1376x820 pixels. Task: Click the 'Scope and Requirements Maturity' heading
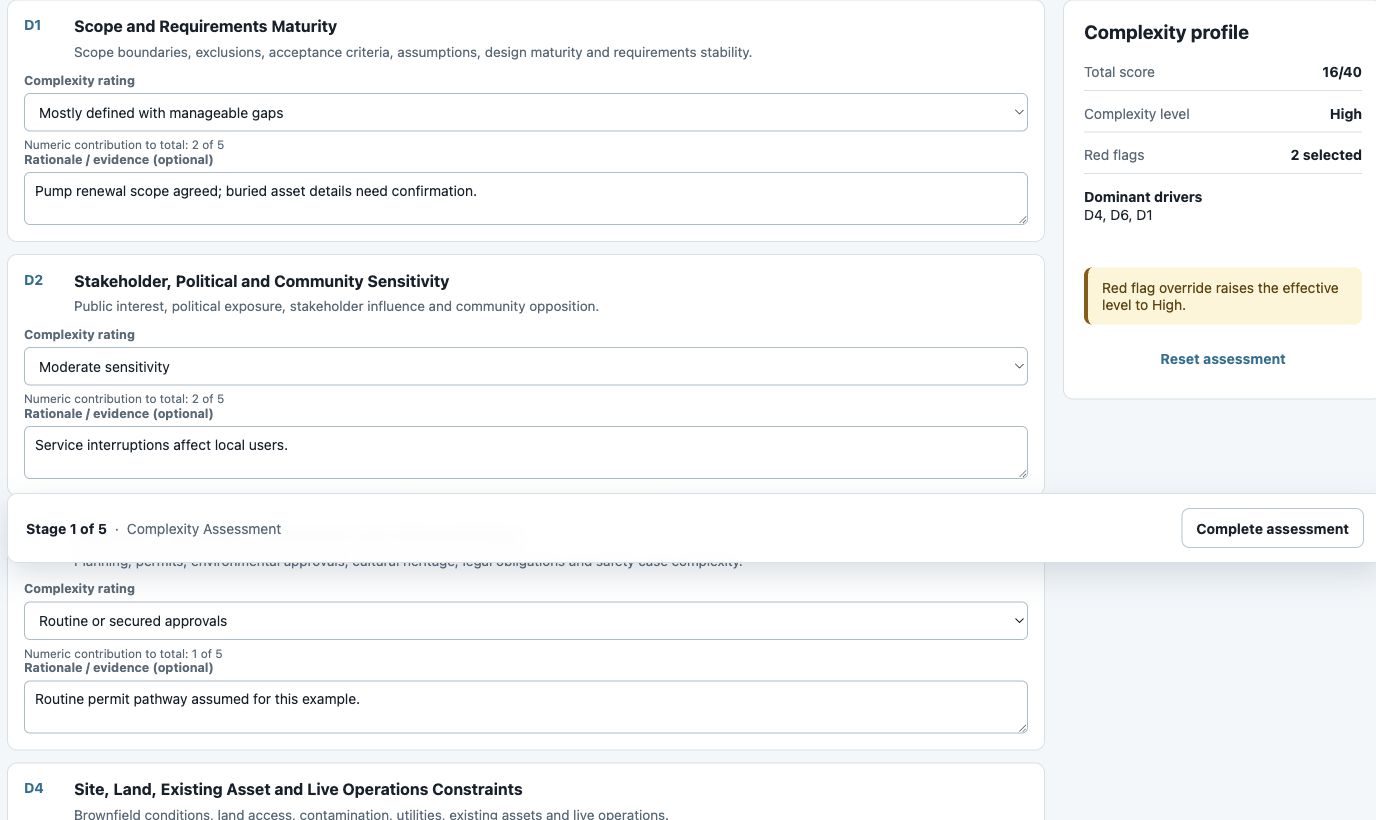pos(205,27)
